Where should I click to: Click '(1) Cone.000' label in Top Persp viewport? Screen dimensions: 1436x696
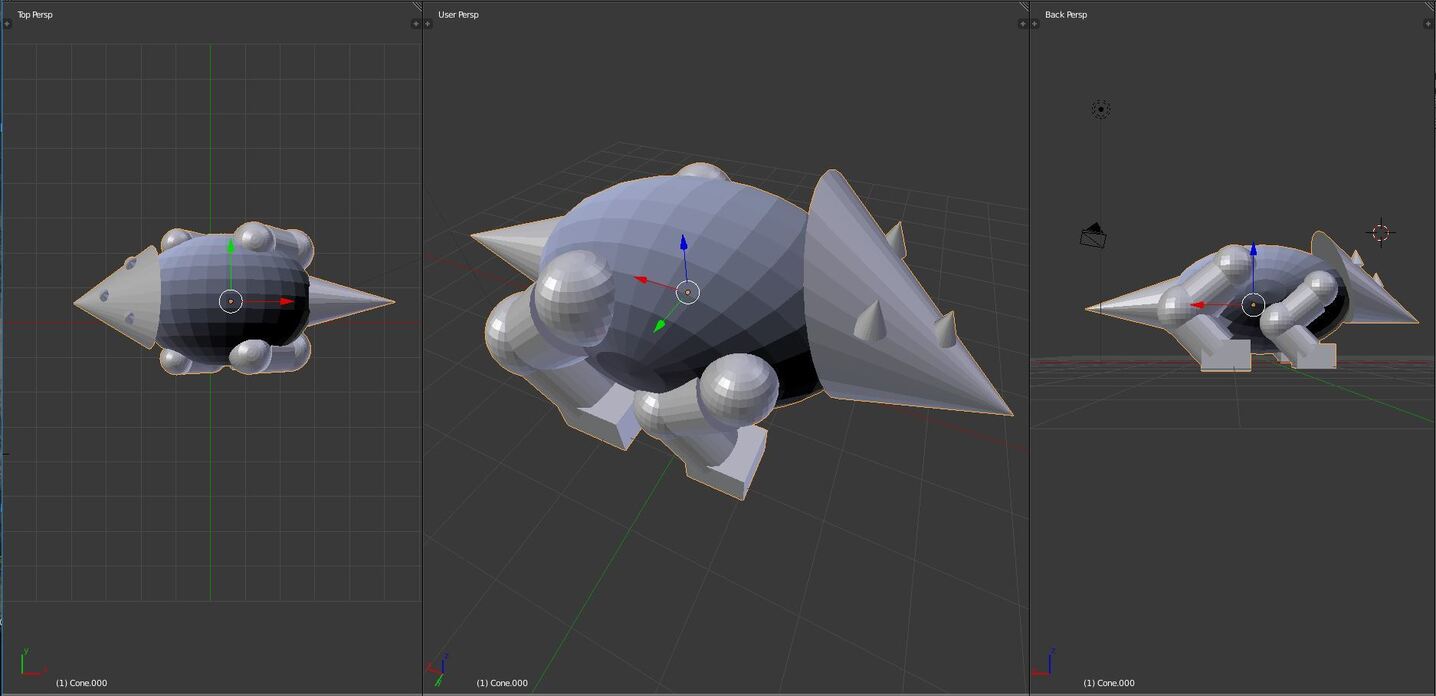[81, 683]
